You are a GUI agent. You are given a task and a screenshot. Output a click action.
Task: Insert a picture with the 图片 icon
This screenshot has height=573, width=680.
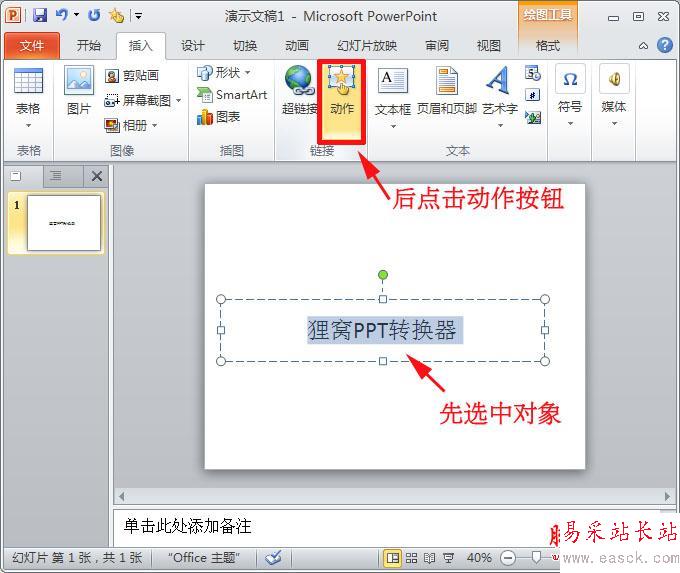click(79, 91)
